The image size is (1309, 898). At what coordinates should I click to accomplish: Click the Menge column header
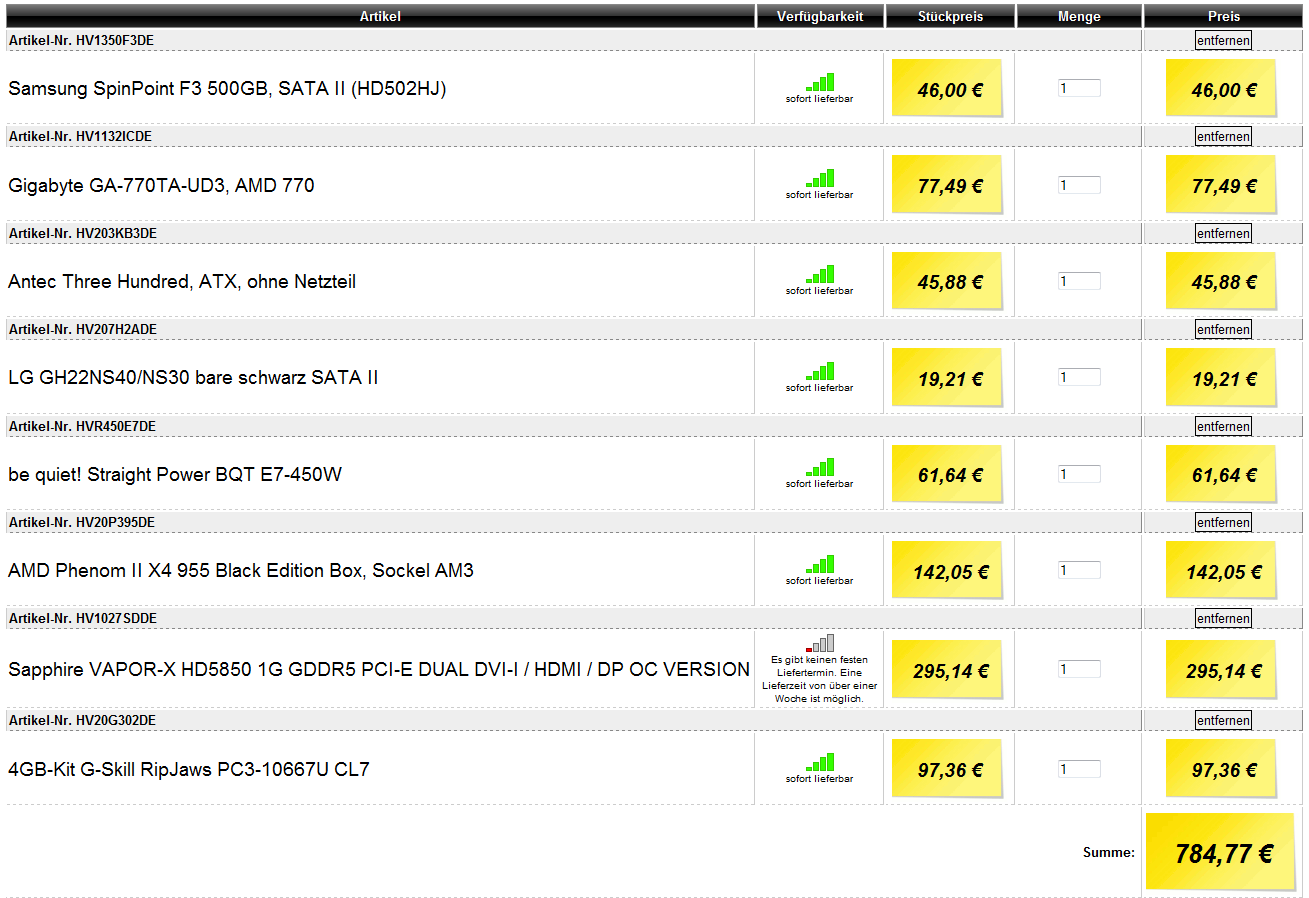(1079, 16)
